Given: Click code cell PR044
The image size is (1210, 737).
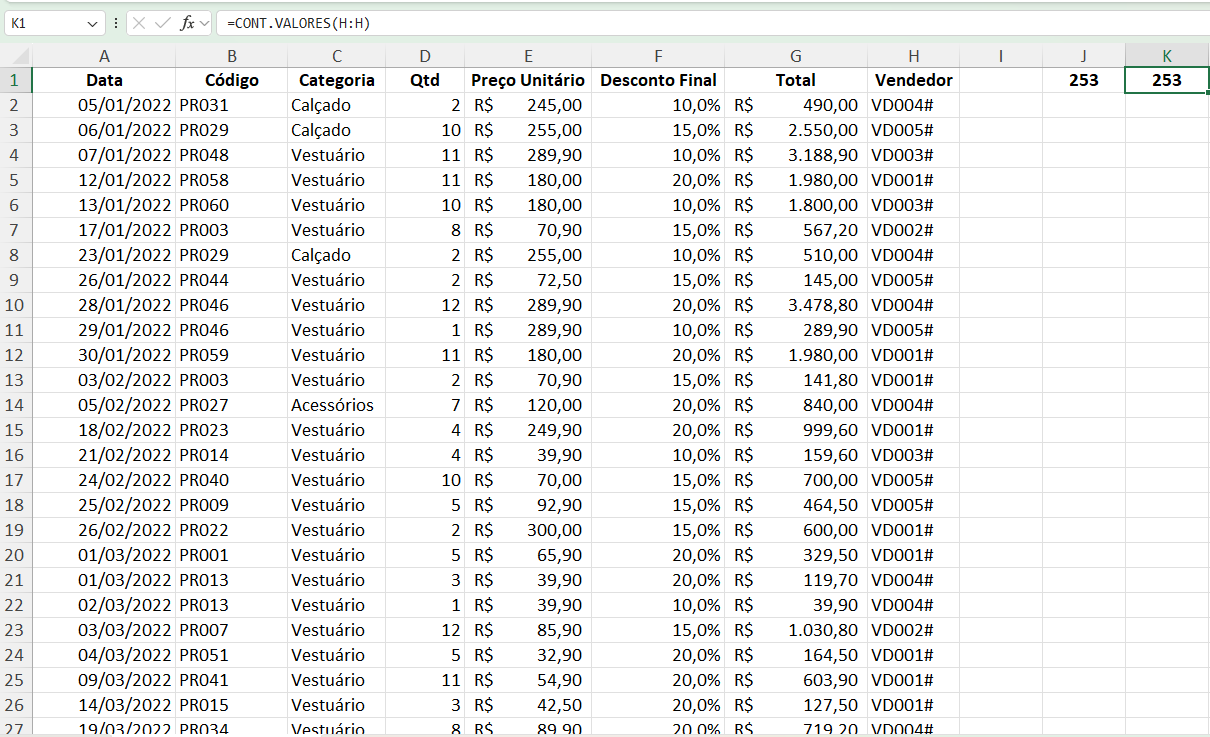Looking at the screenshot, I should 231,280.
